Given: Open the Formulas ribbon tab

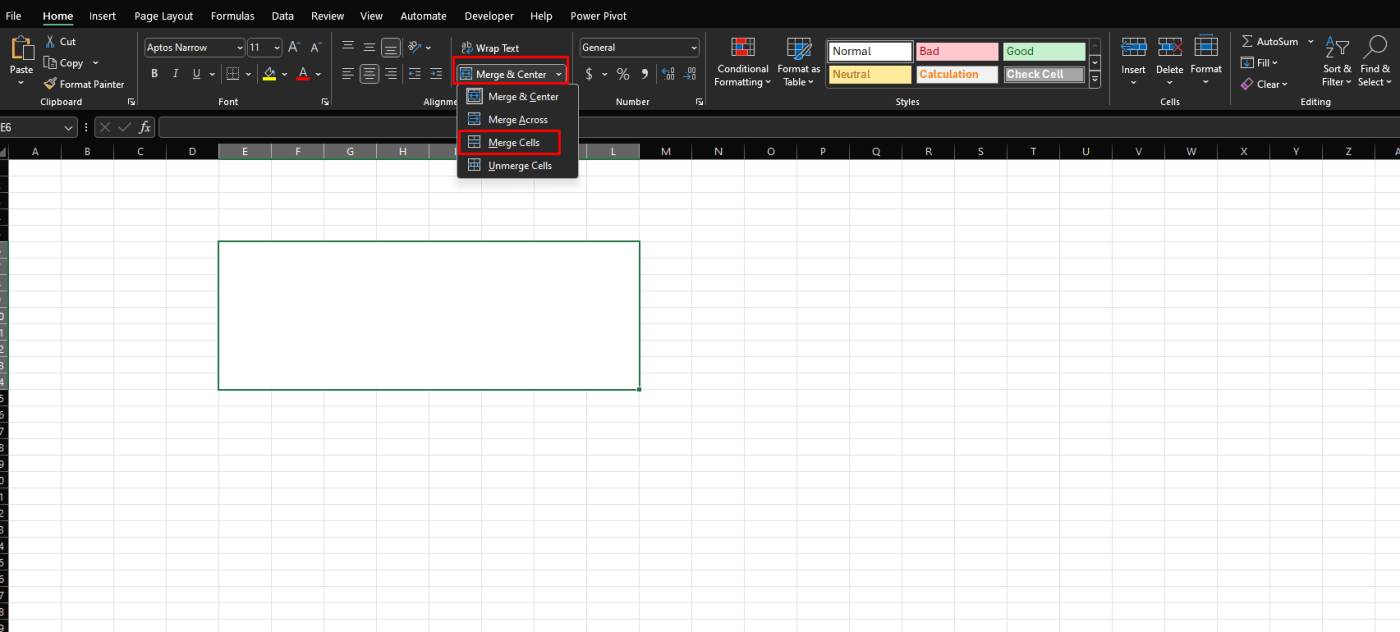Looking at the screenshot, I should click(232, 16).
